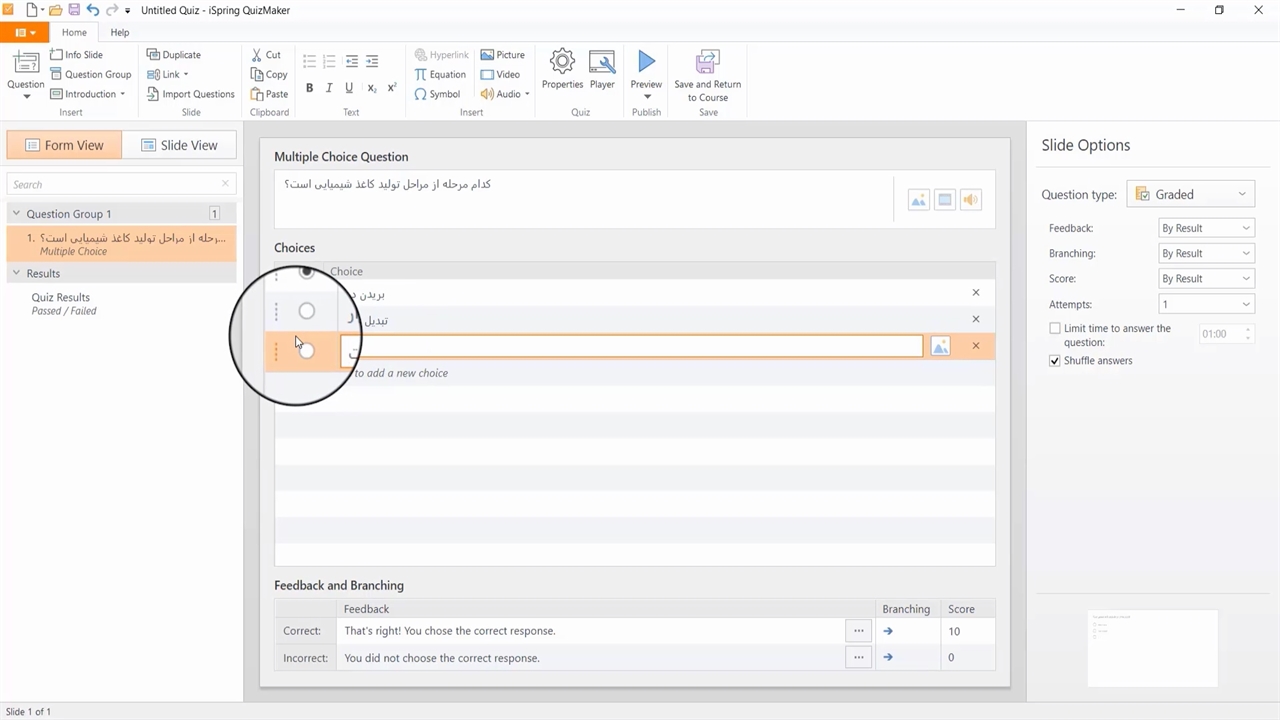Add image to the selected choice

[940, 346]
